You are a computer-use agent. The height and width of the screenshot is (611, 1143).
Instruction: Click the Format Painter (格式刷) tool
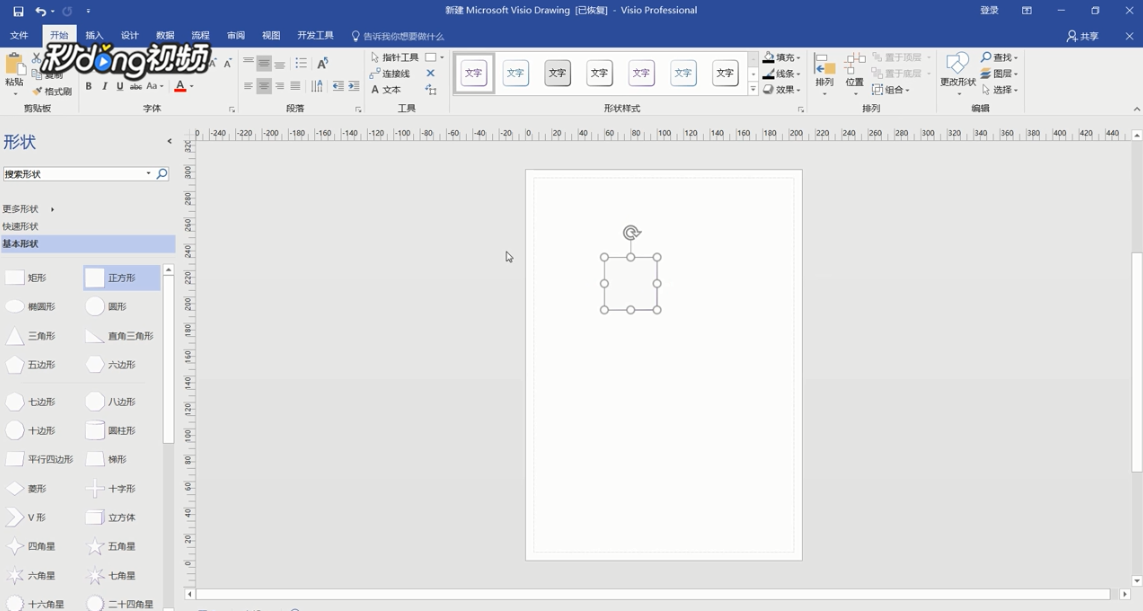coord(52,91)
